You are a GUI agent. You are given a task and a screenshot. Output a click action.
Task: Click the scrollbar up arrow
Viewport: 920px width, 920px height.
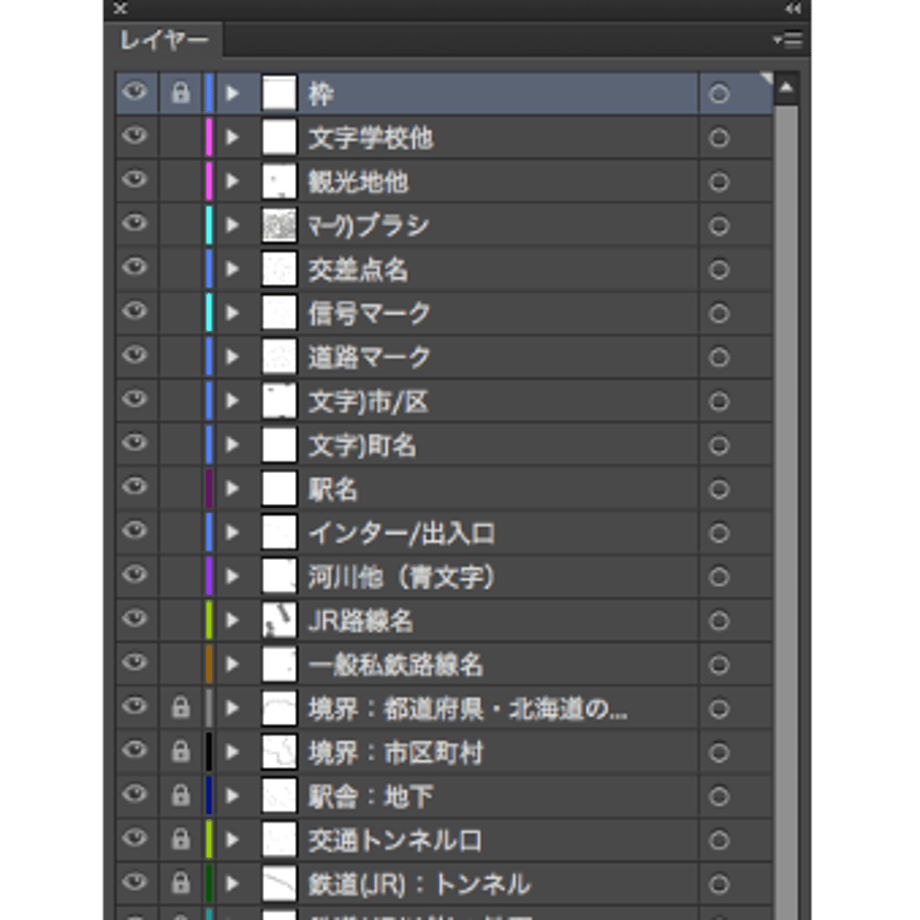pos(786,88)
